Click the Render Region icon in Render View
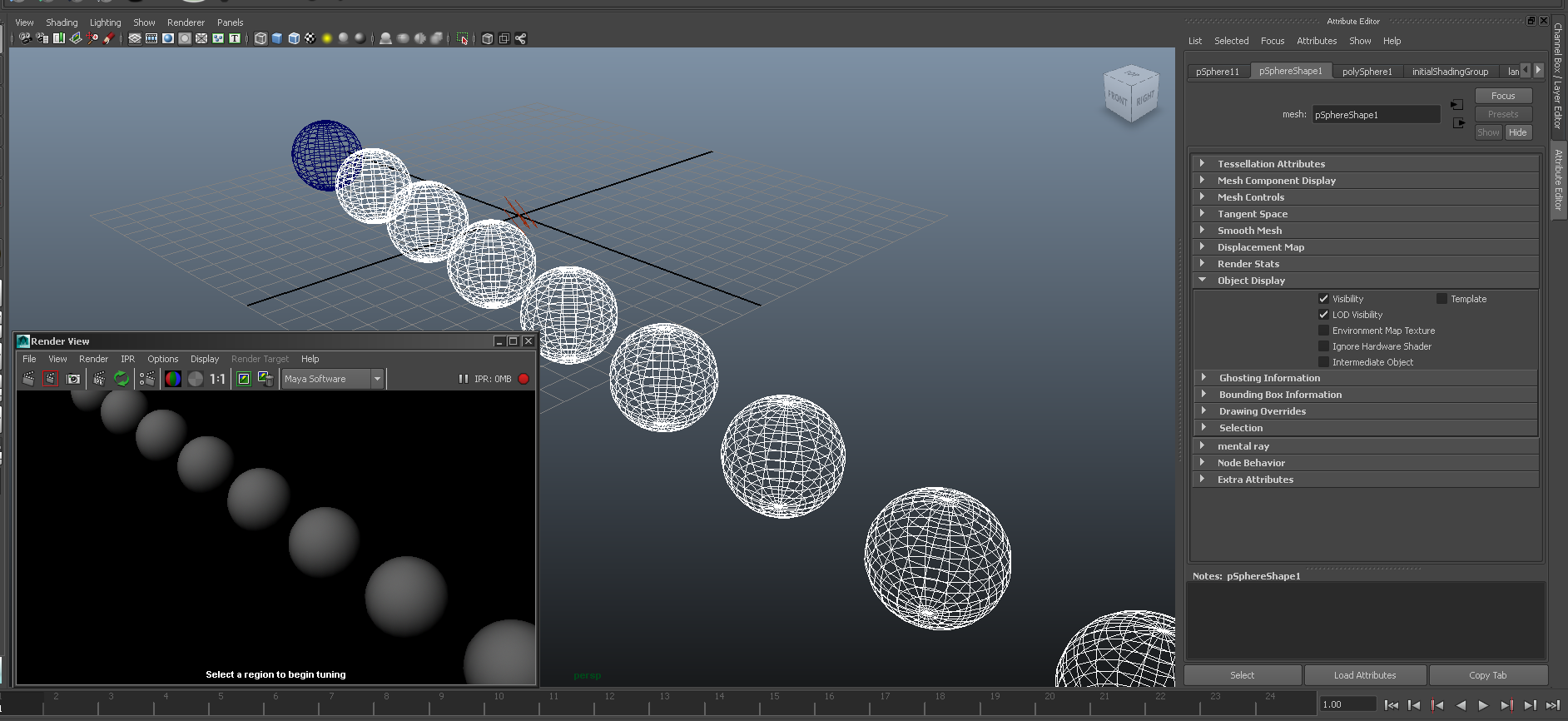This screenshot has width=1568, height=721. (51, 379)
